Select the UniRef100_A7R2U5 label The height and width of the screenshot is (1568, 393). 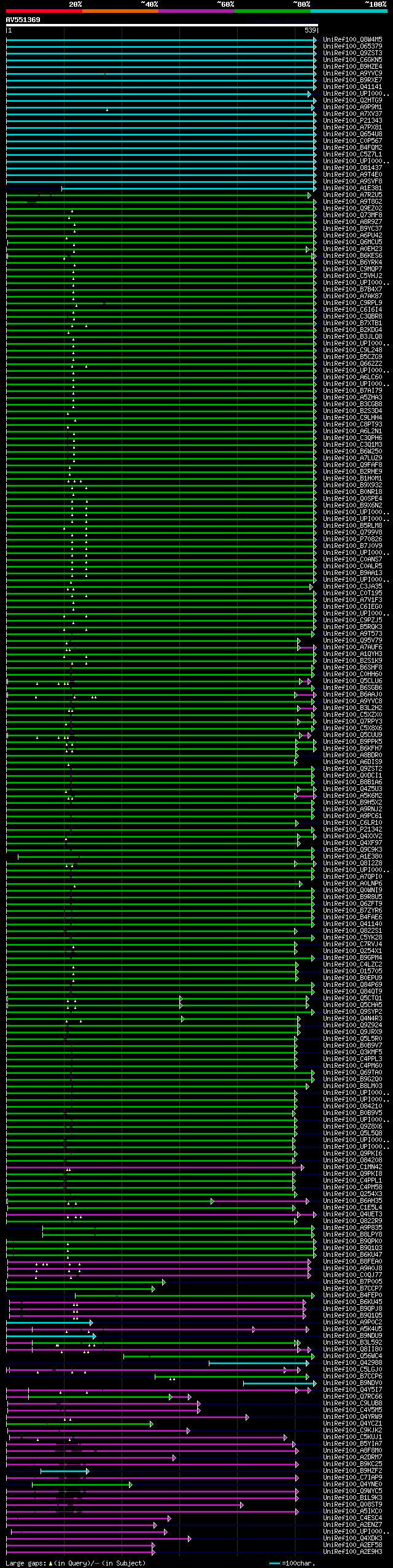pos(352,195)
